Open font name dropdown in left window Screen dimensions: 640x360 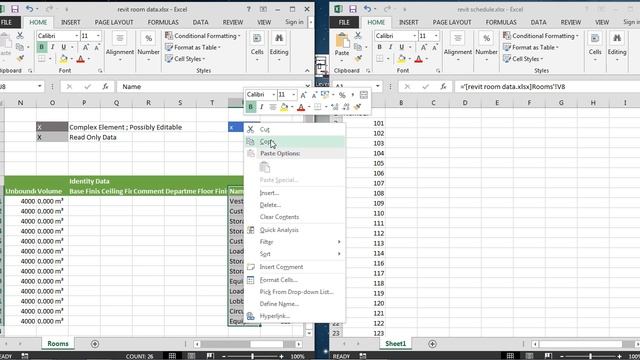pos(76,36)
